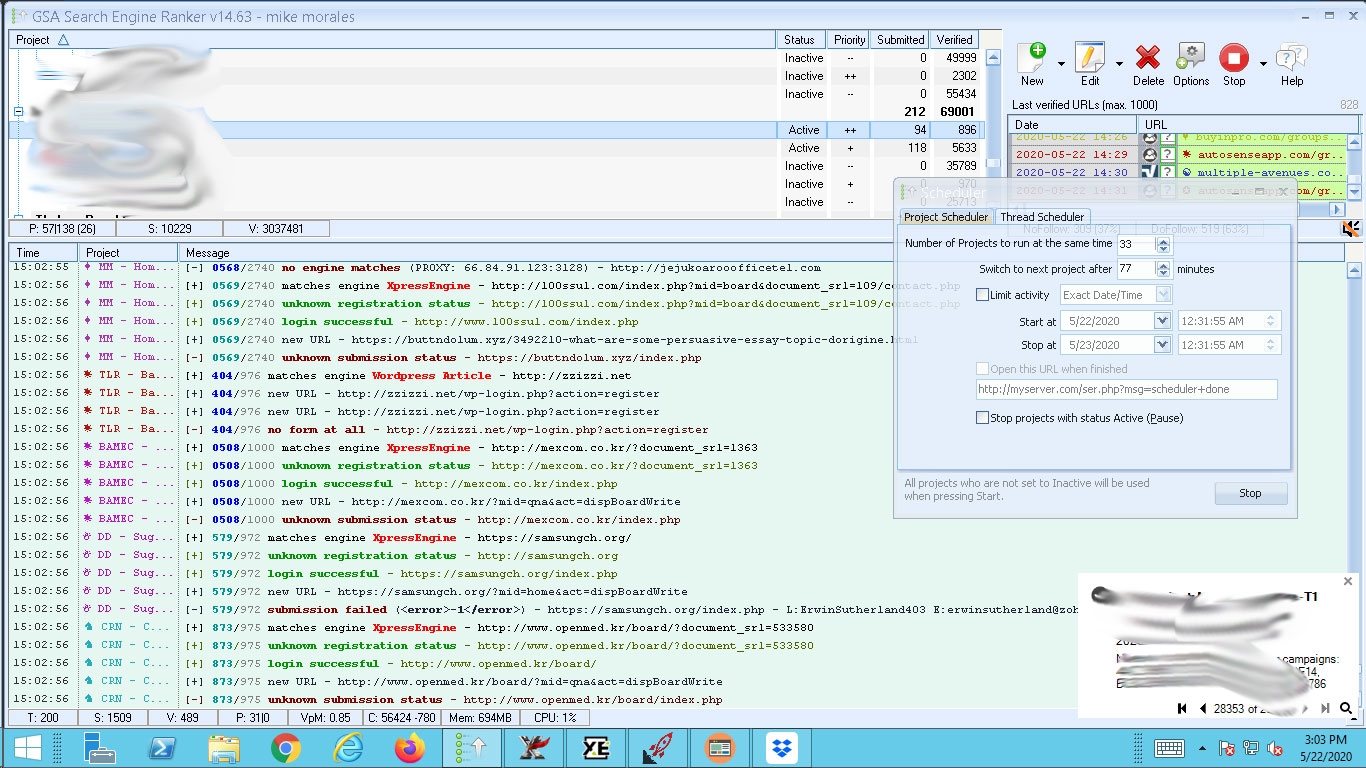
Task: Select the Active project row with 896 verified
Action: tap(496, 130)
